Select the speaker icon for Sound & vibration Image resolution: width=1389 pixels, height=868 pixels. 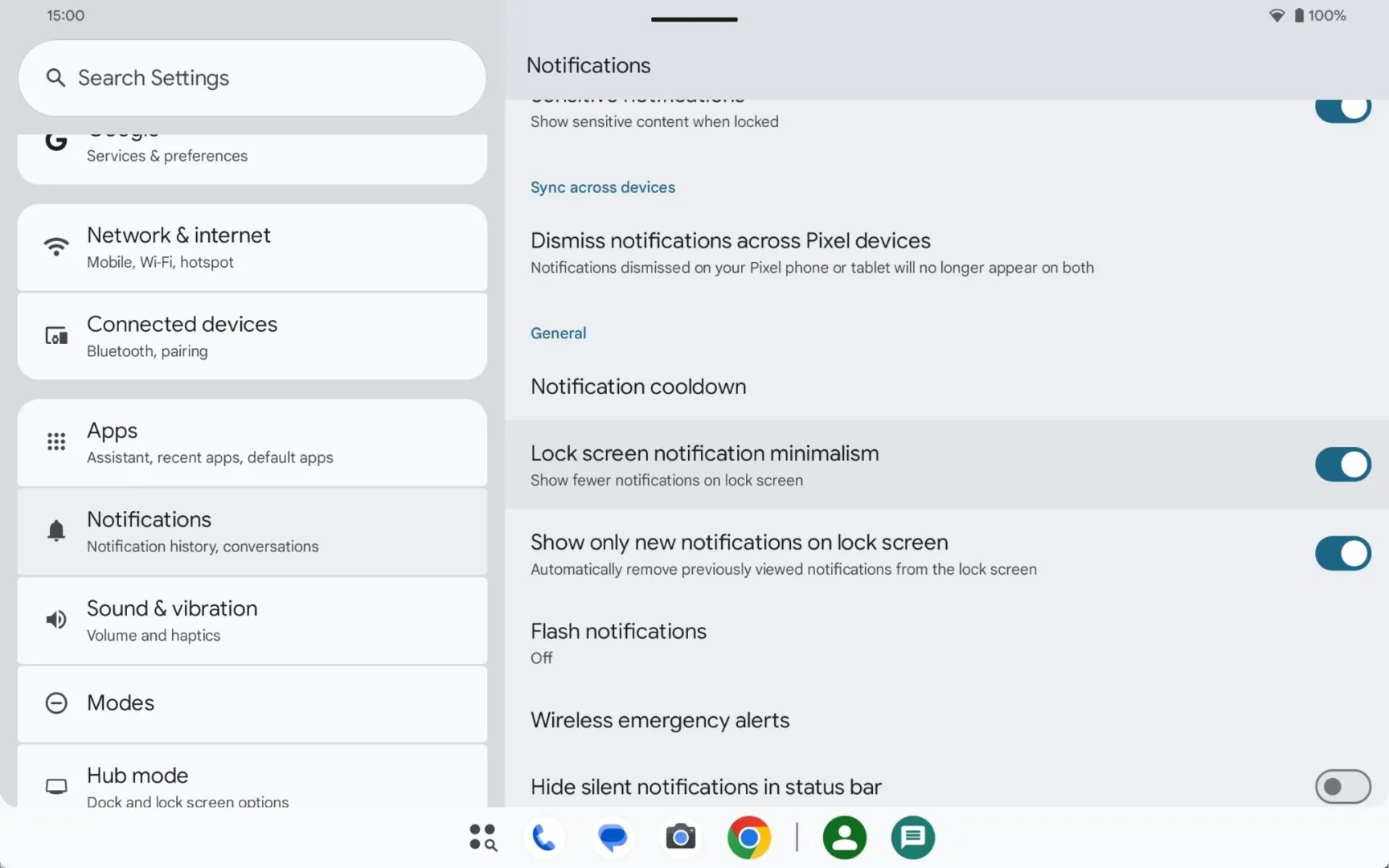tap(56, 620)
